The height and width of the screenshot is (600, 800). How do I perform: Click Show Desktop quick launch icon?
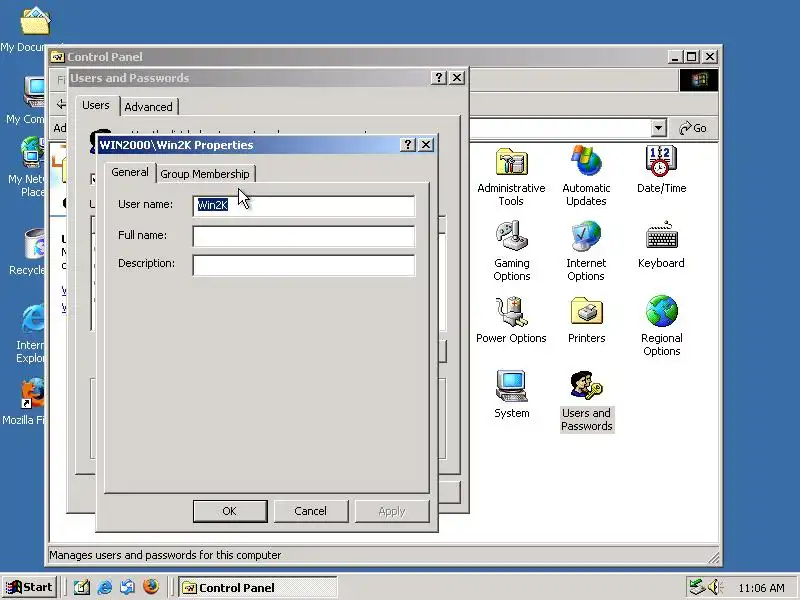pyautogui.click(x=82, y=587)
